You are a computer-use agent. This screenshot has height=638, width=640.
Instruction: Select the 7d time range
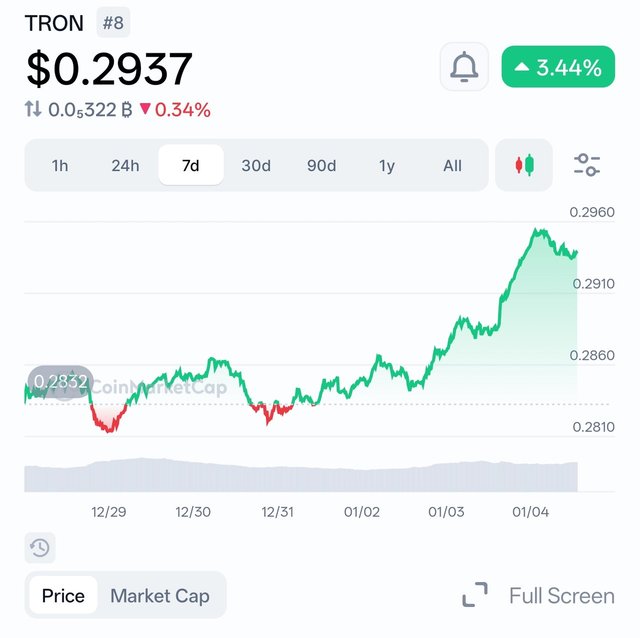coord(191,165)
